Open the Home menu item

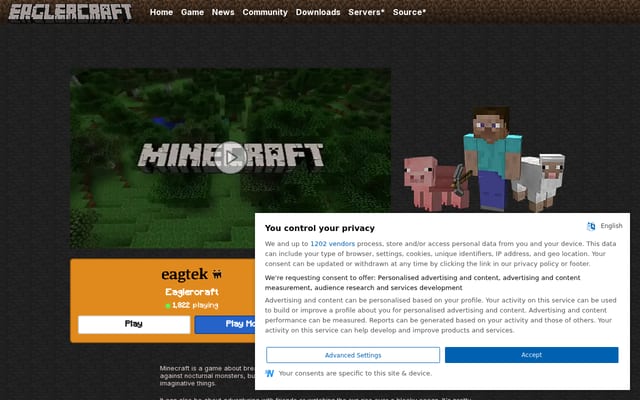161,12
